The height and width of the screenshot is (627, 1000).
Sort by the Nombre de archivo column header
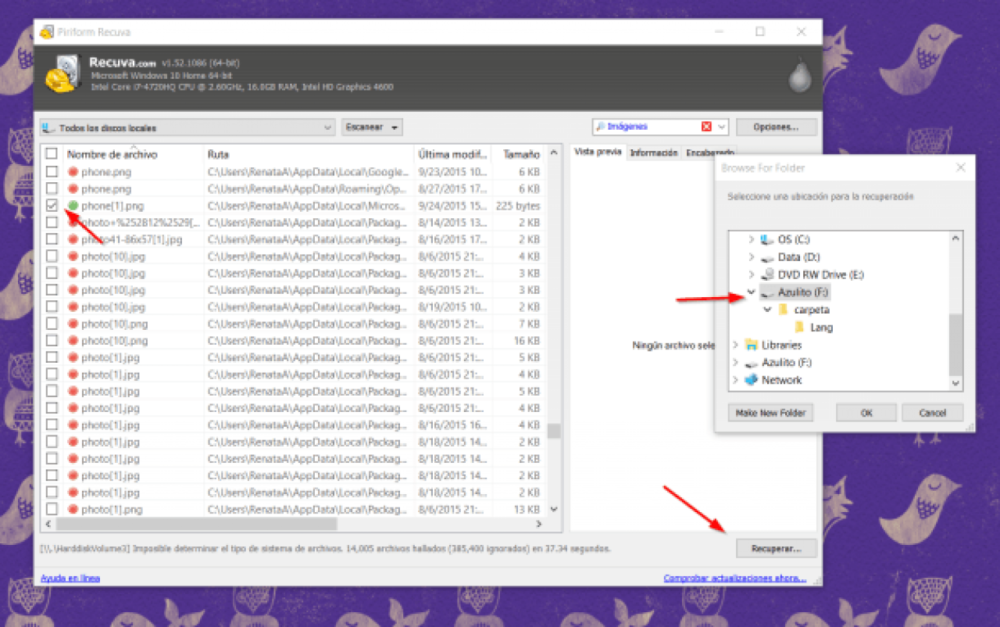click(133, 154)
